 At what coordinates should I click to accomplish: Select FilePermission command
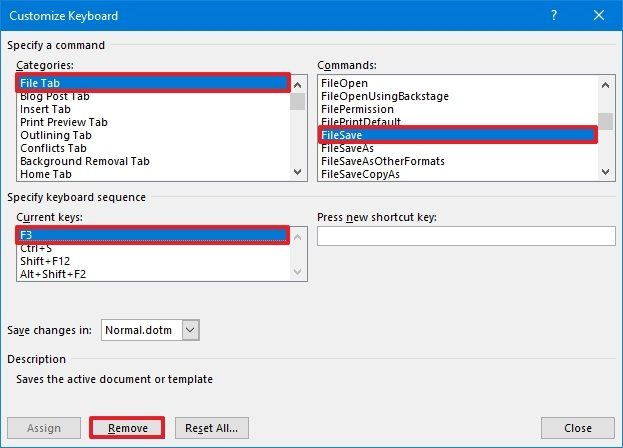pos(458,109)
